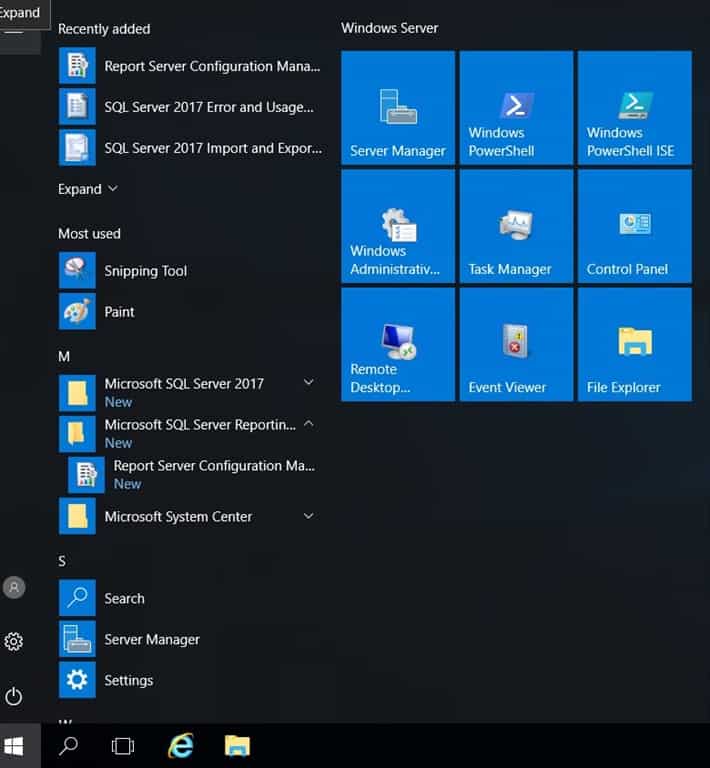The width and height of the screenshot is (710, 768).
Task: Click Report Server Configuration Manager icon in Recently added
Action: 77,66
